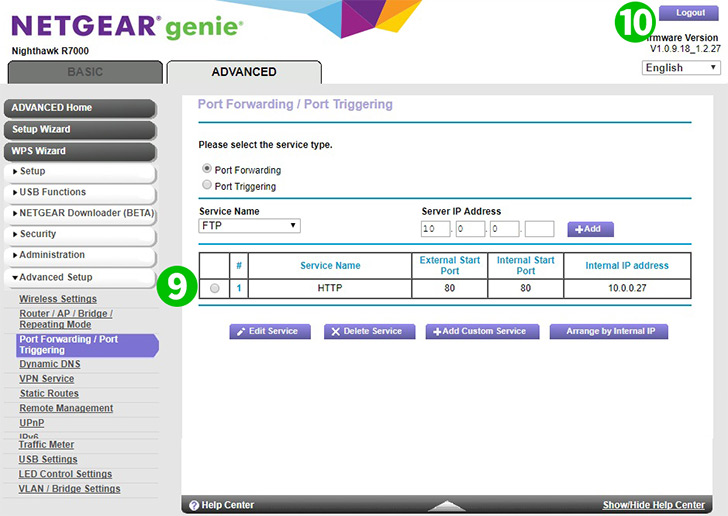Viewport: 728px width, 516px height.
Task: Open VPN Service link
Action: [x=46, y=379]
